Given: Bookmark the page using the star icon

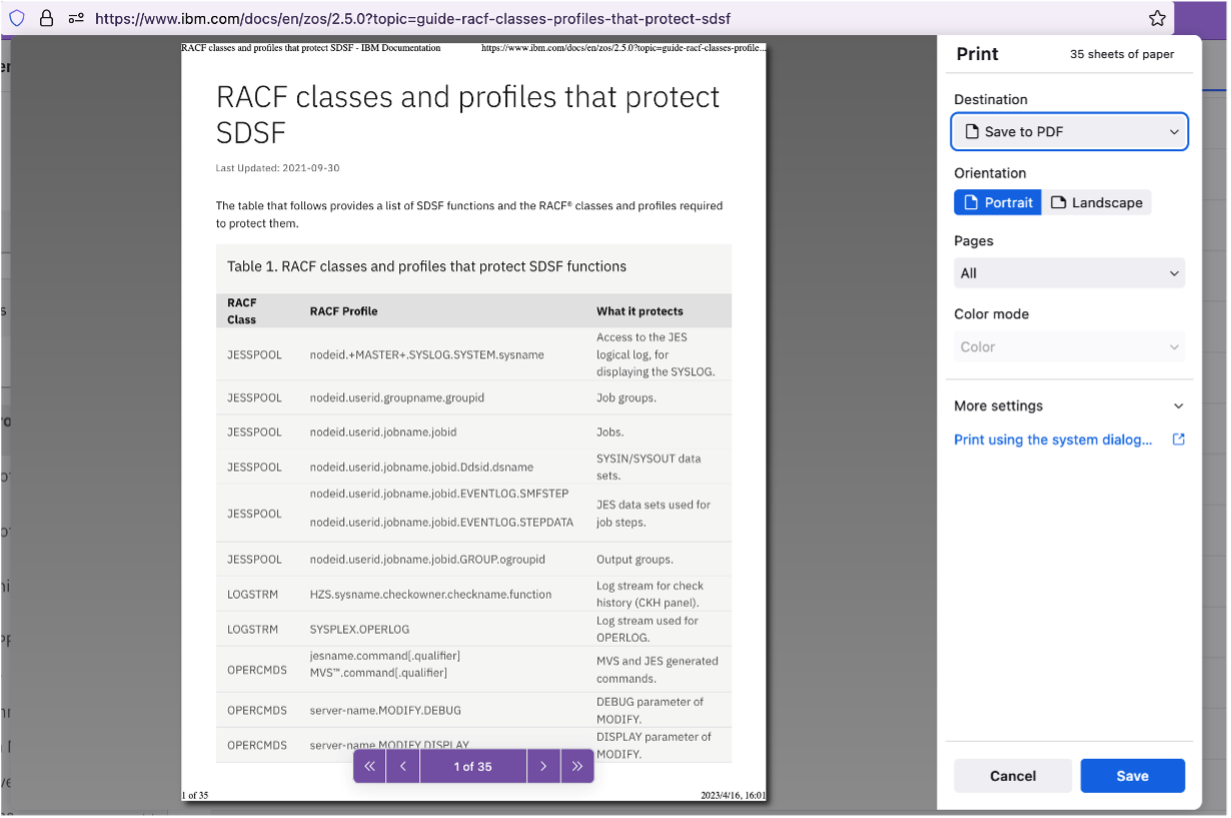Looking at the screenshot, I should [1157, 18].
